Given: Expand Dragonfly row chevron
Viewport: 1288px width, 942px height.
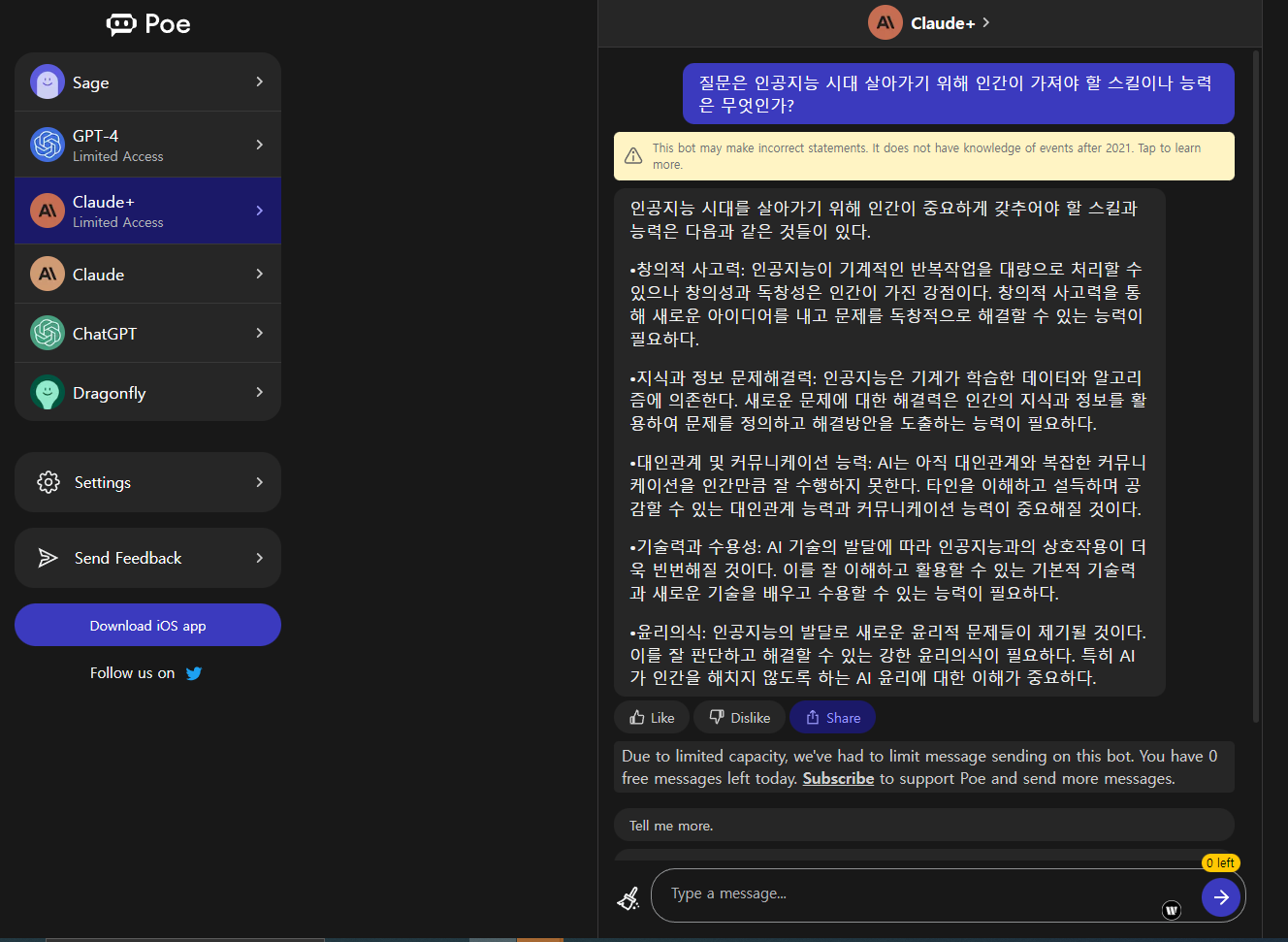Looking at the screenshot, I should [259, 393].
